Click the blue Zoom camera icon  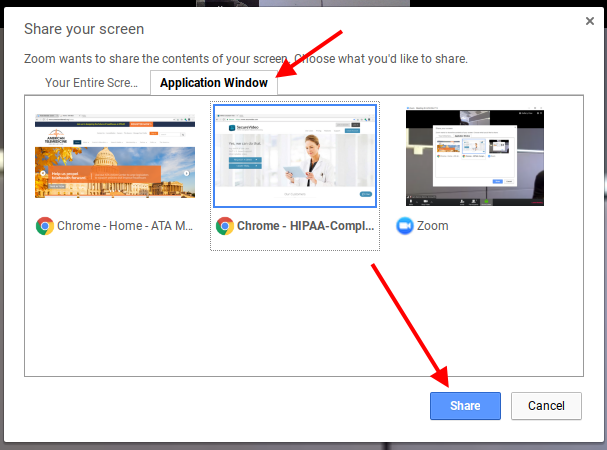(405, 226)
